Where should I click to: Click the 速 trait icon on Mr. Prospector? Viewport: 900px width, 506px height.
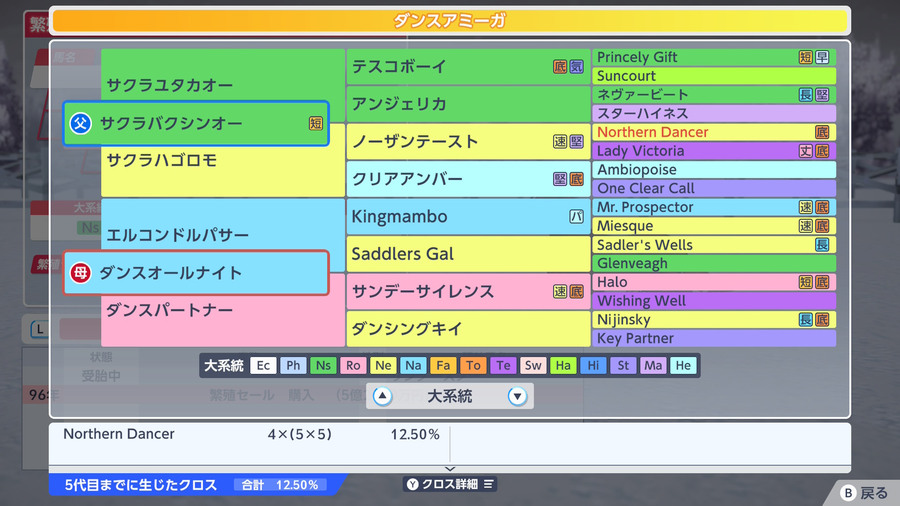pos(806,207)
